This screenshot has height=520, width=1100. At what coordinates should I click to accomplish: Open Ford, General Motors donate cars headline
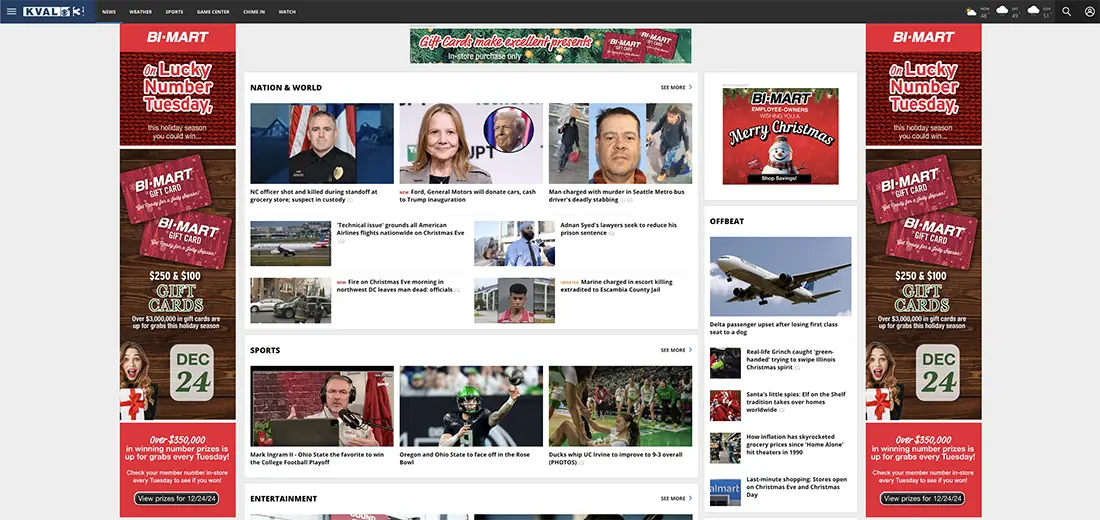coord(468,196)
